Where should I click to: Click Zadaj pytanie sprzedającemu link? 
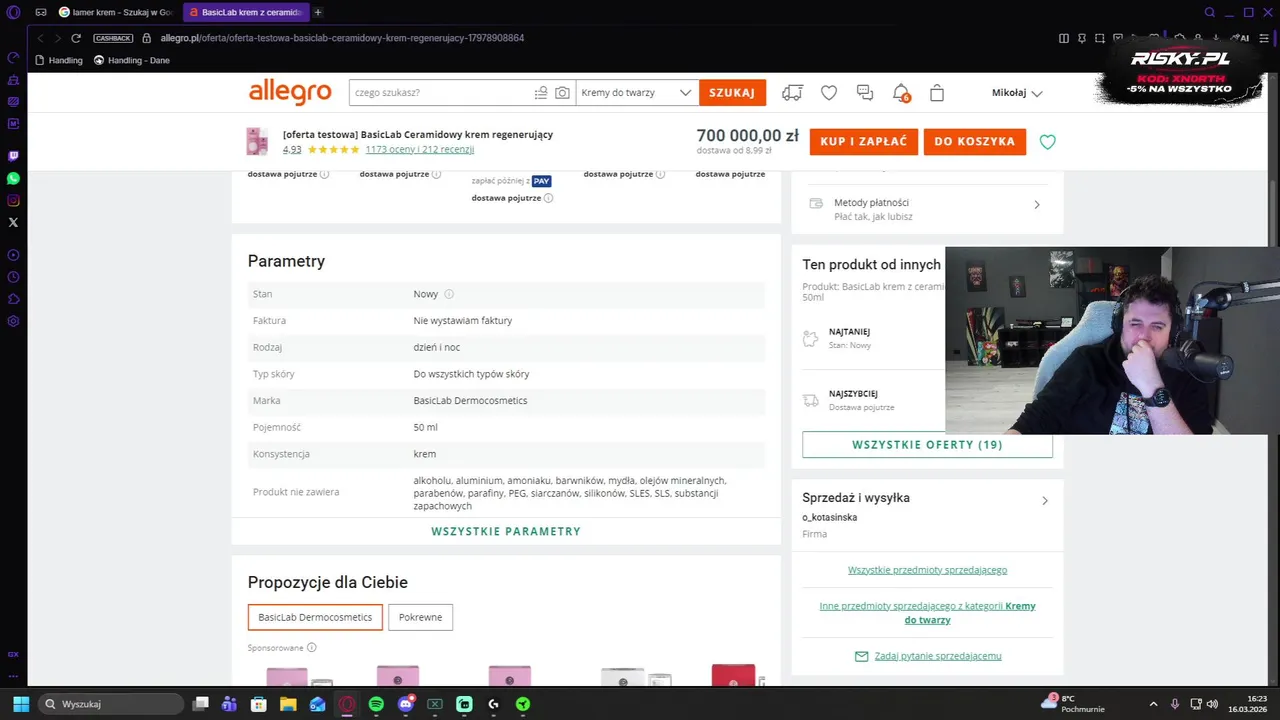(938, 656)
